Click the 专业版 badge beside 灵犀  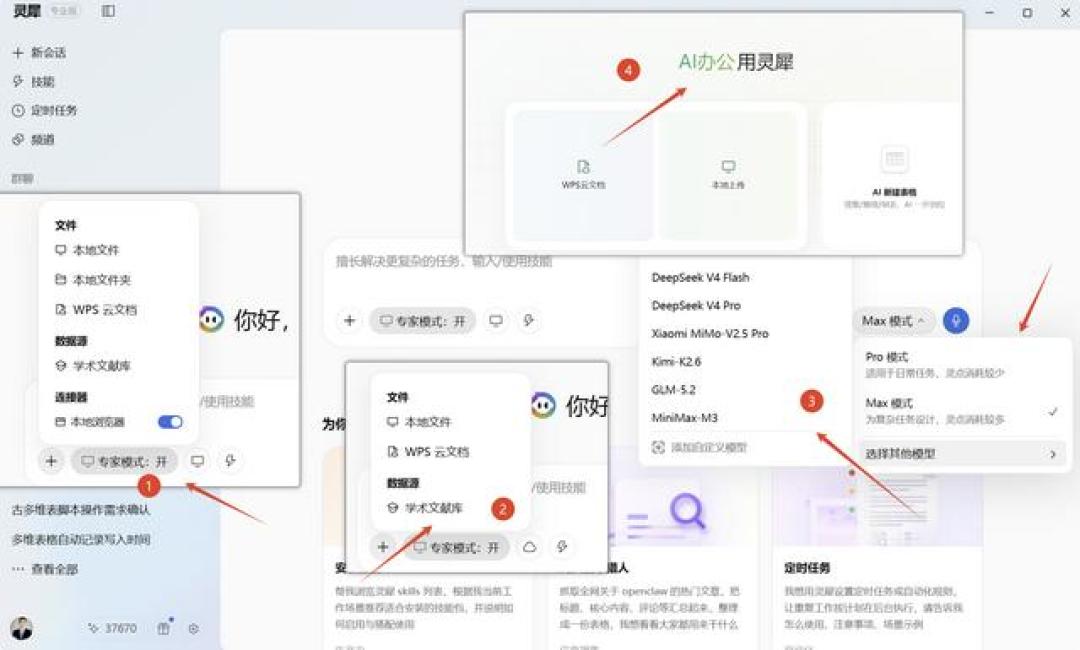coord(63,11)
